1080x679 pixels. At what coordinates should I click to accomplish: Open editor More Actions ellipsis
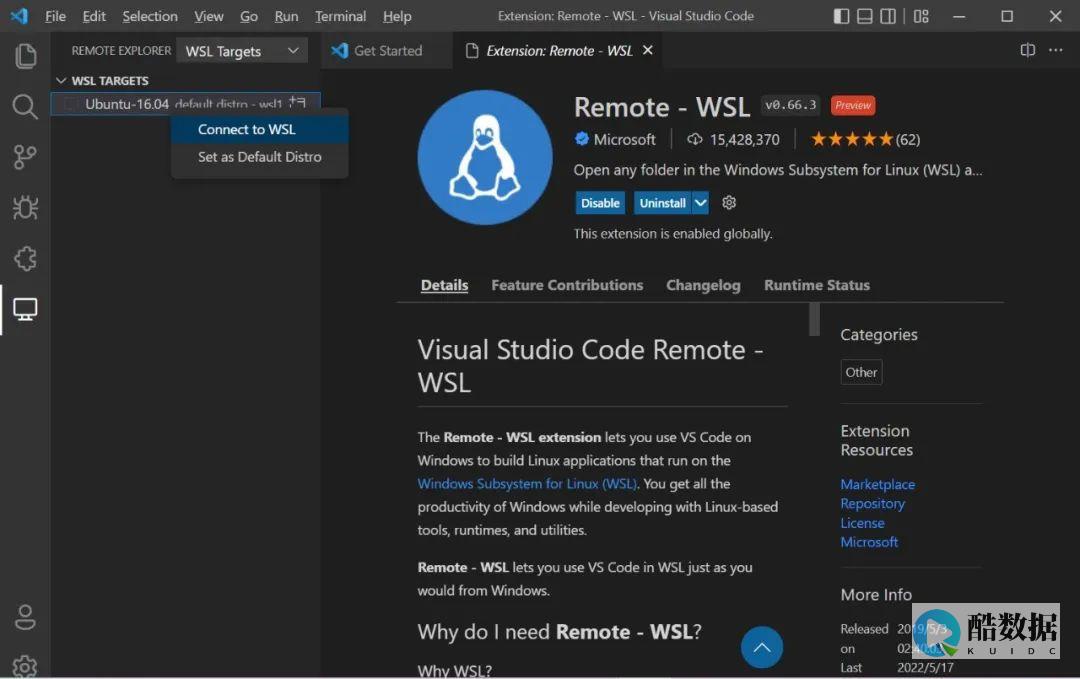tap(1056, 50)
